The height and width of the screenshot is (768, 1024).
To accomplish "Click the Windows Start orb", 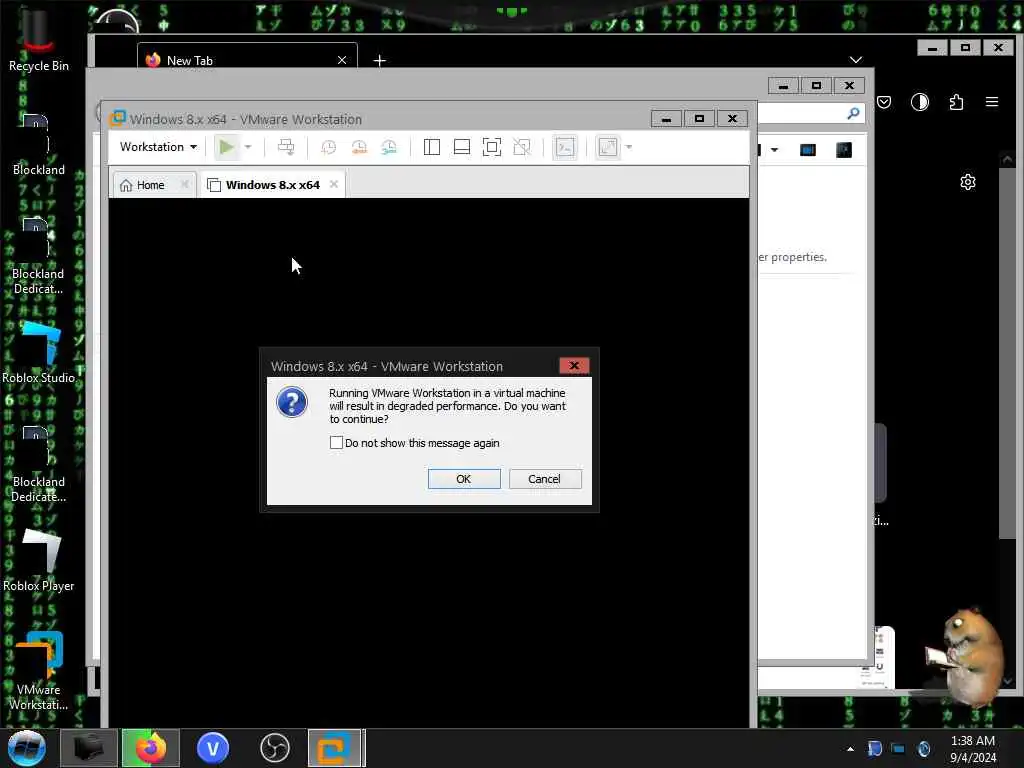I will 27,748.
